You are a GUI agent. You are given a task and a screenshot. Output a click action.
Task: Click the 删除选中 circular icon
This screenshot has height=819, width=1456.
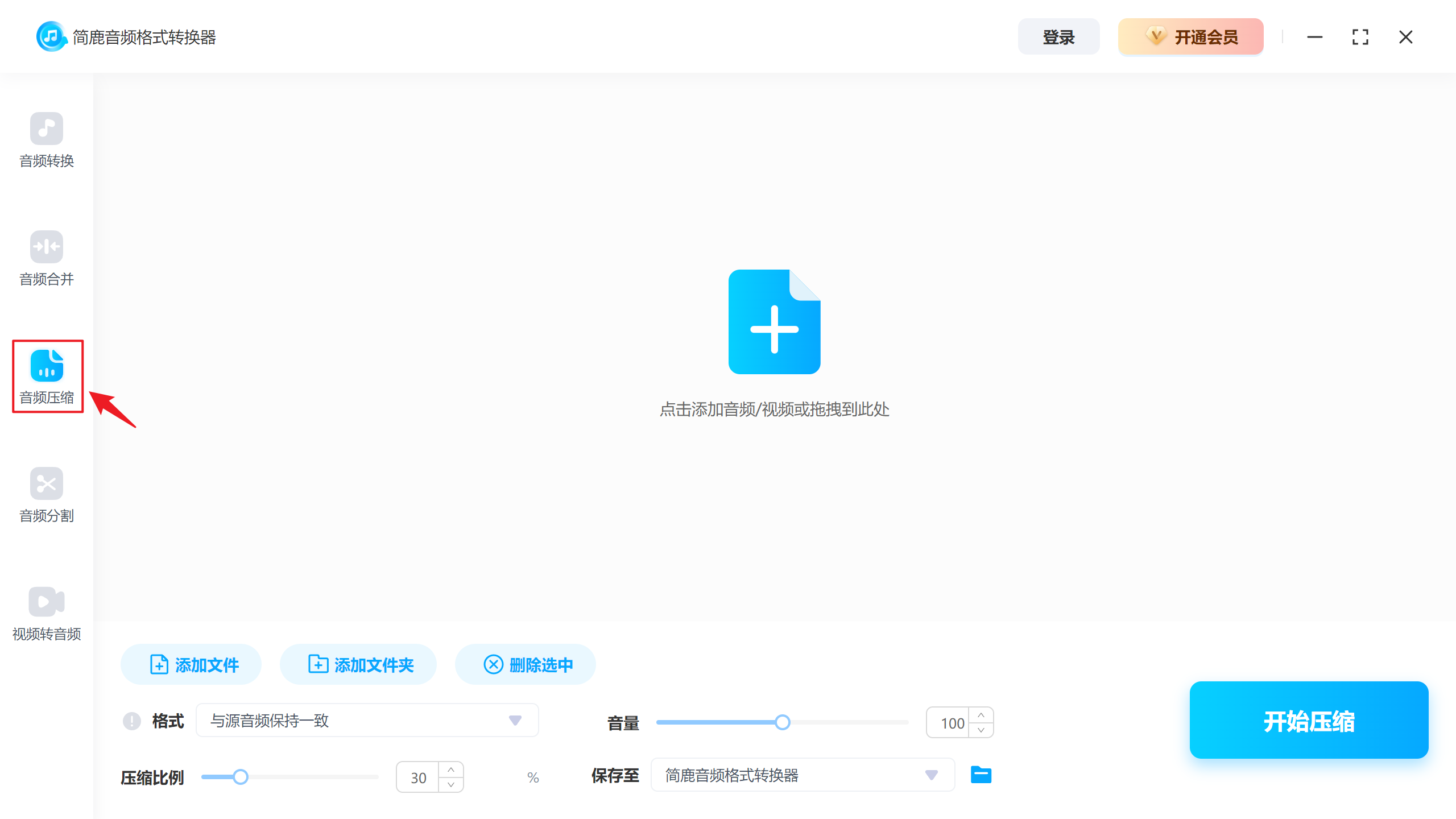click(x=494, y=664)
